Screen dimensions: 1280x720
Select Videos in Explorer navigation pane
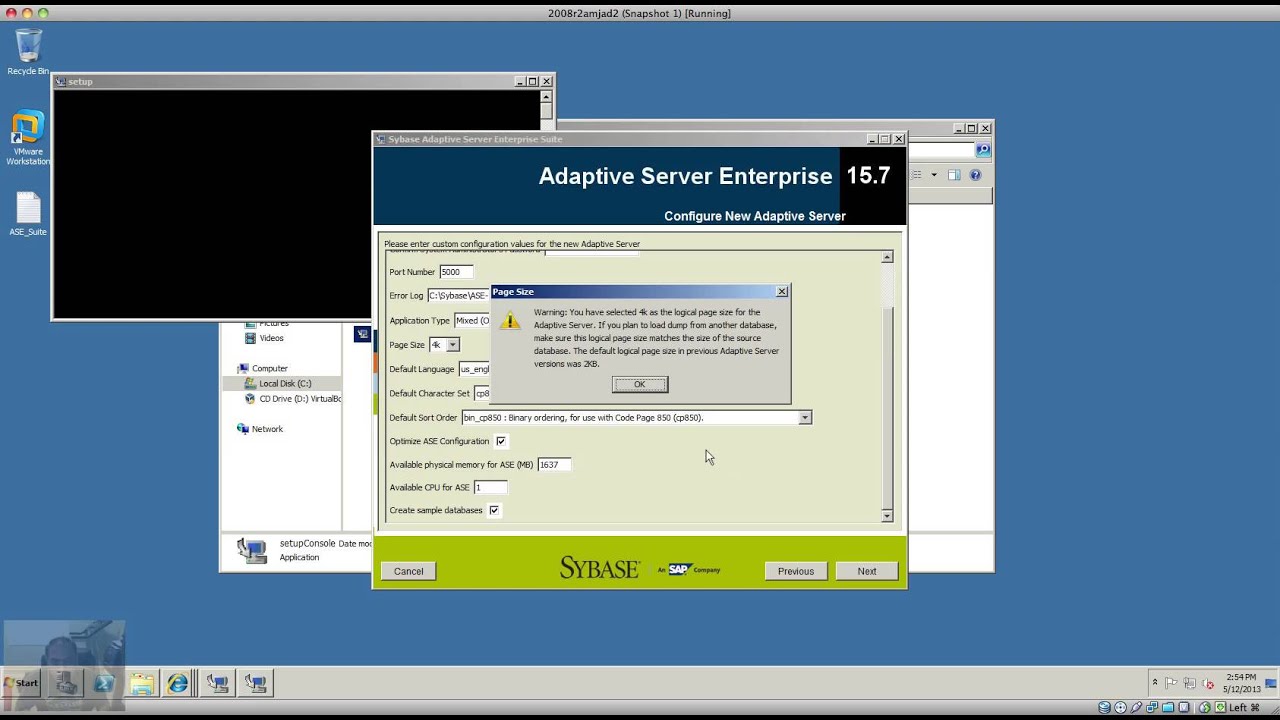264,338
